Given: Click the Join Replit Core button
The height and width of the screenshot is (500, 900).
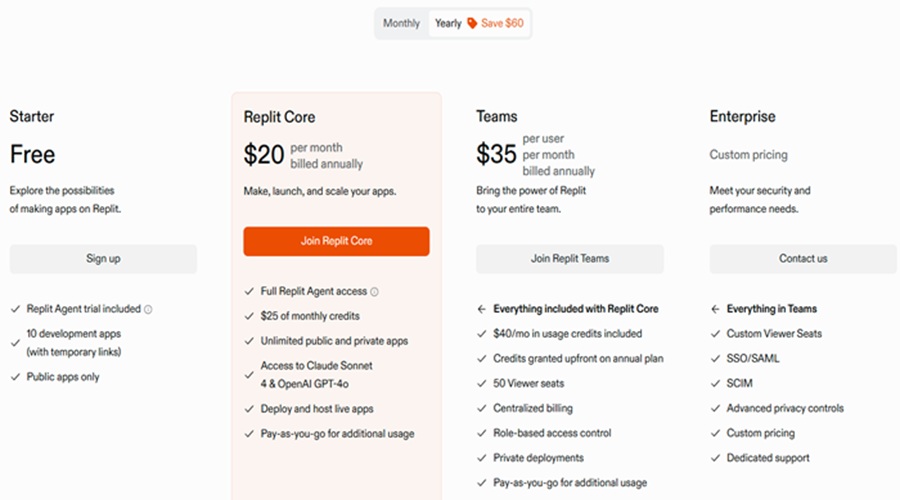Looking at the screenshot, I should click(336, 241).
